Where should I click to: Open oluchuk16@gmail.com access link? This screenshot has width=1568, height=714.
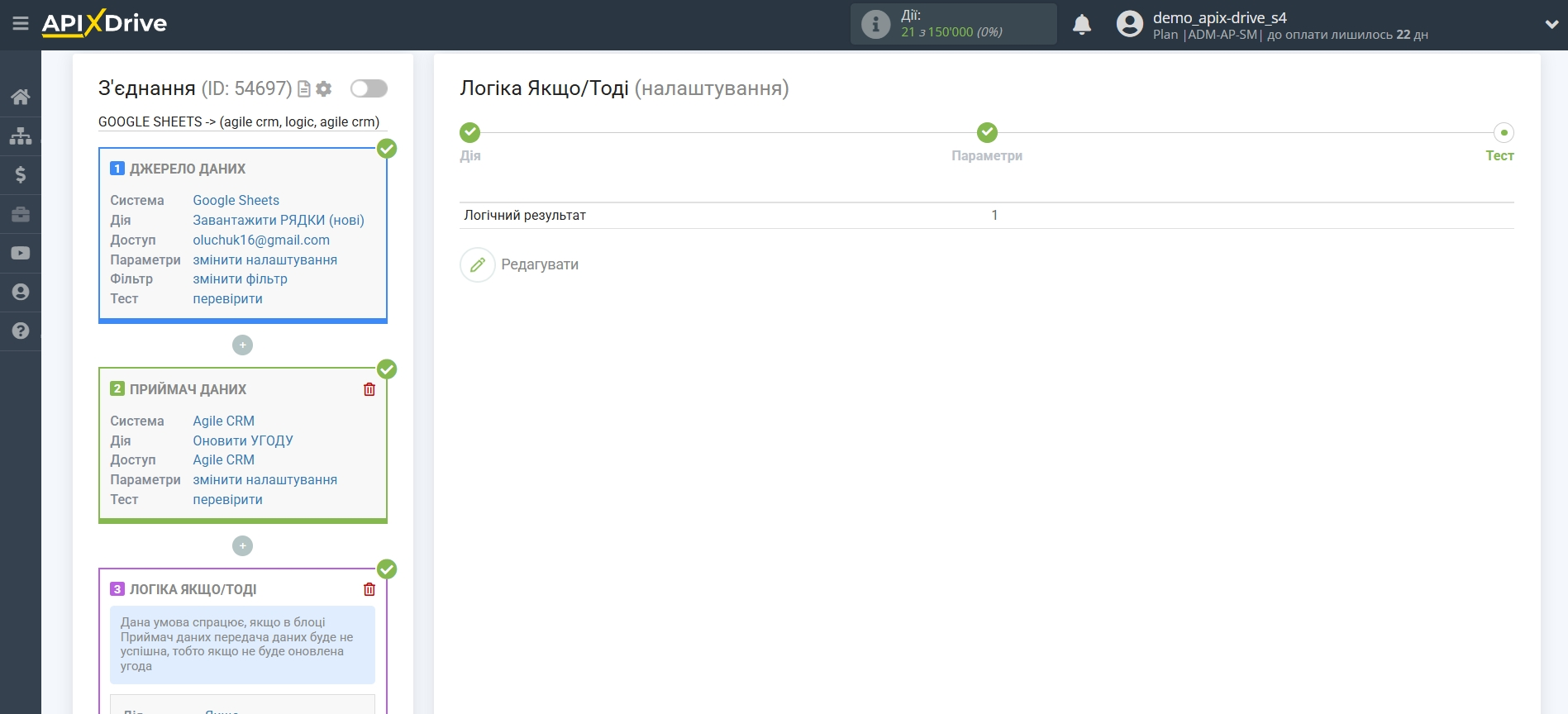(261, 240)
